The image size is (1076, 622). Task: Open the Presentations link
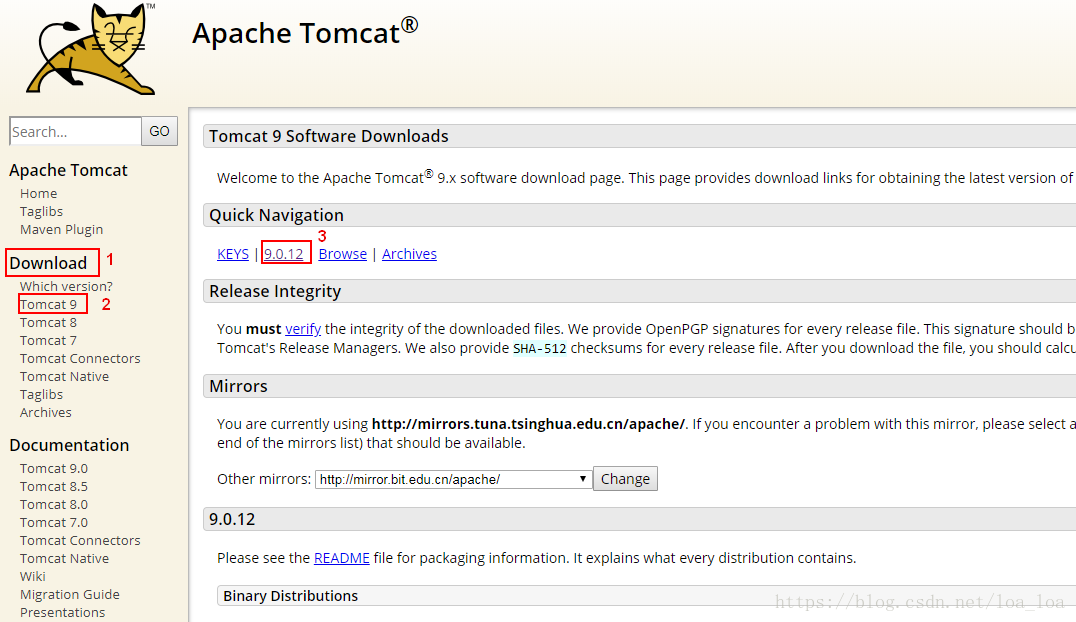(62, 612)
